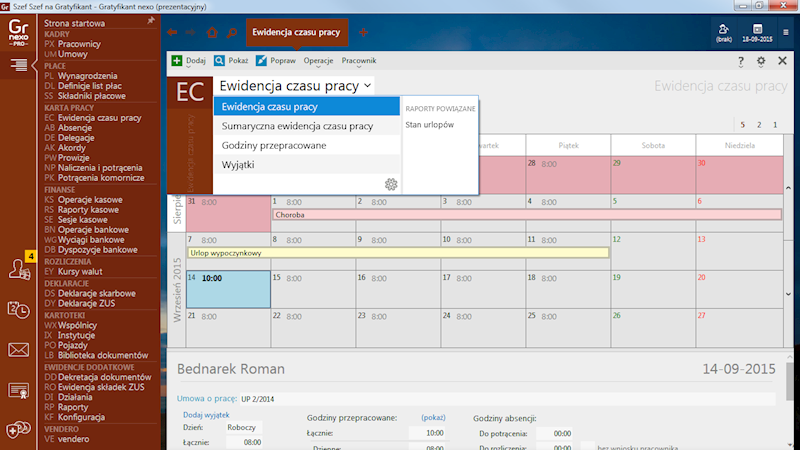Image resolution: width=800 pixels, height=450 pixels.
Task: Click the Dodaj wyjątek link
Action: tap(206, 415)
